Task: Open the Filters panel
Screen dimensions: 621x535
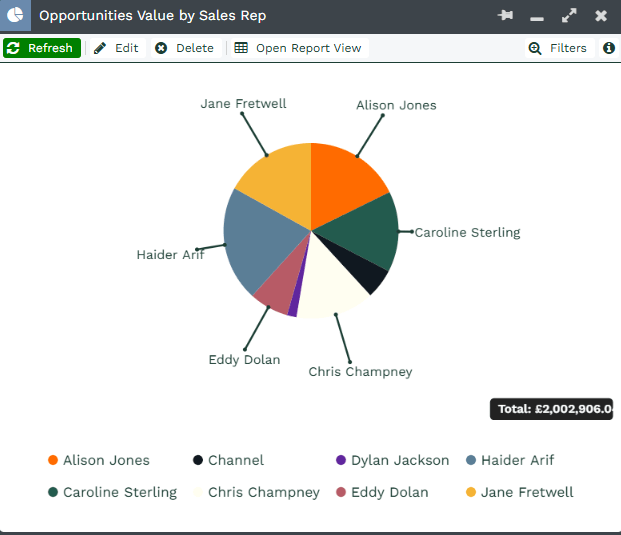Action: (558, 48)
